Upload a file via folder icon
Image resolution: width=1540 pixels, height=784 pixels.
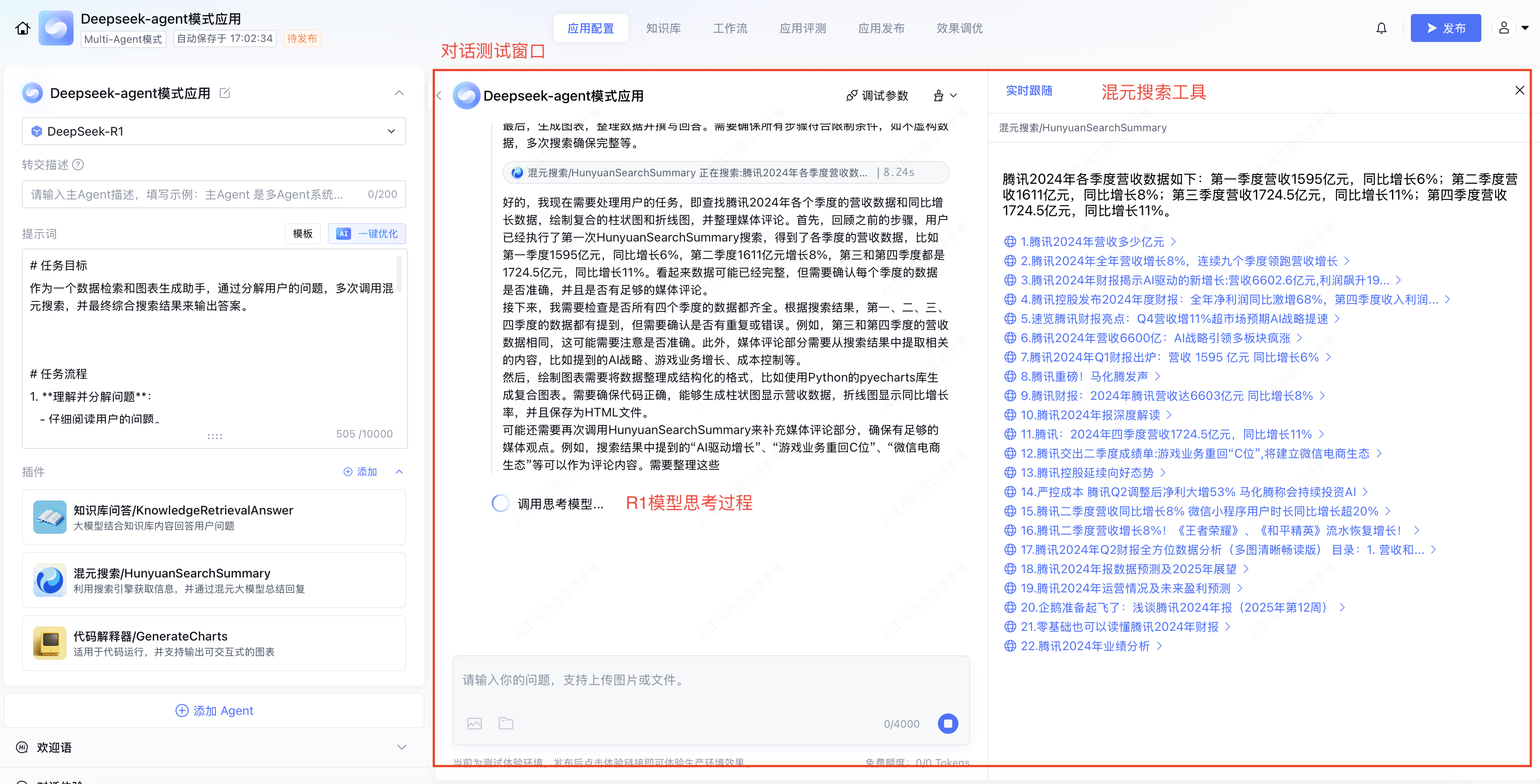[x=506, y=724]
